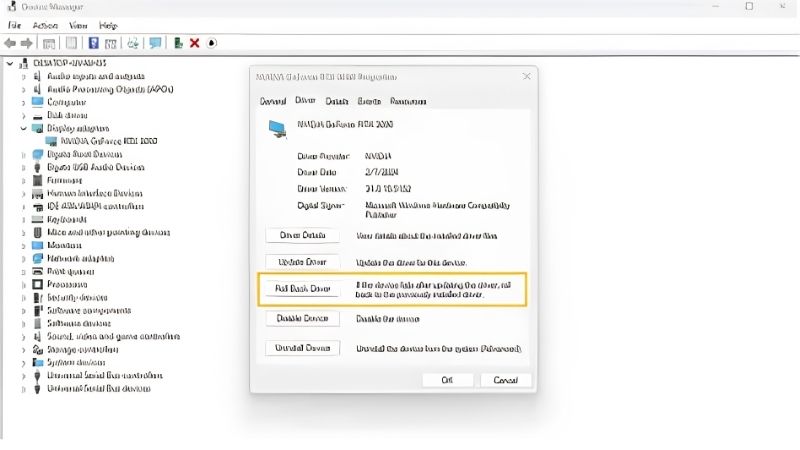
Task: Click the red X uninstall device icon
Action: pyautogui.click(x=194, y=43)
